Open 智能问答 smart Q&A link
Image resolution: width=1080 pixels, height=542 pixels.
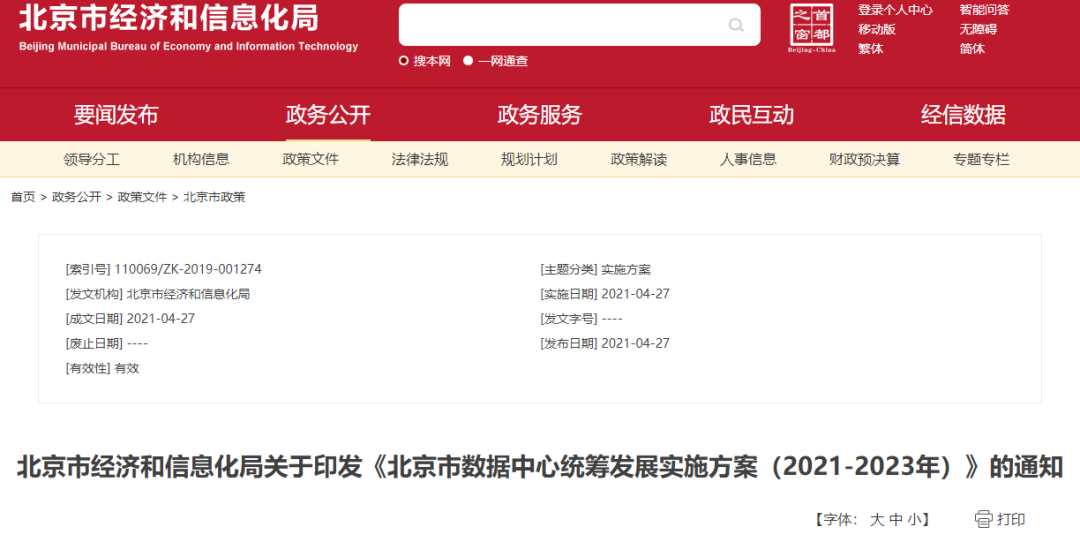984,10
